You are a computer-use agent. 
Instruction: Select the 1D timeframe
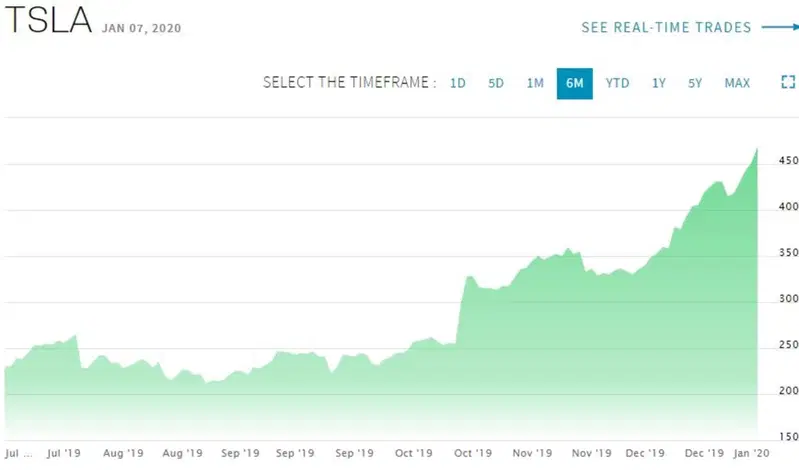[458, 83]
